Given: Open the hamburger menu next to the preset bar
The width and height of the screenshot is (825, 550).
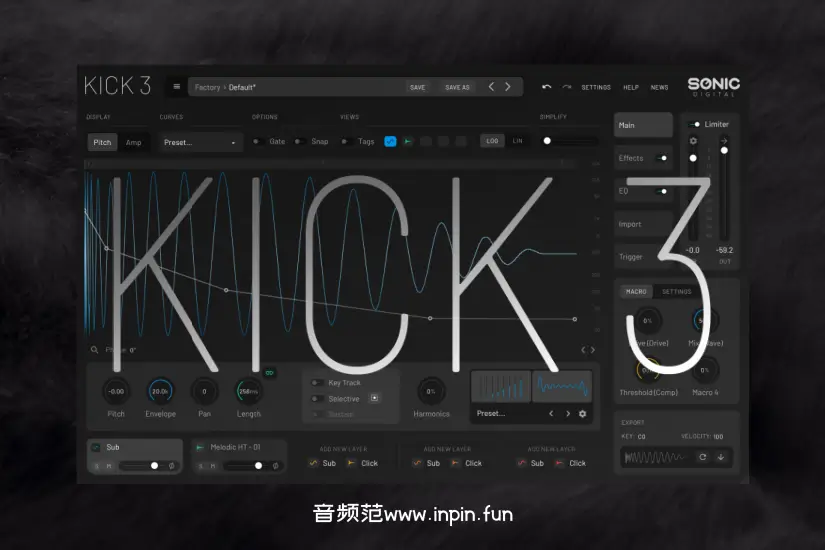Looking at the screenshot, I should click(x=177, y=87).
